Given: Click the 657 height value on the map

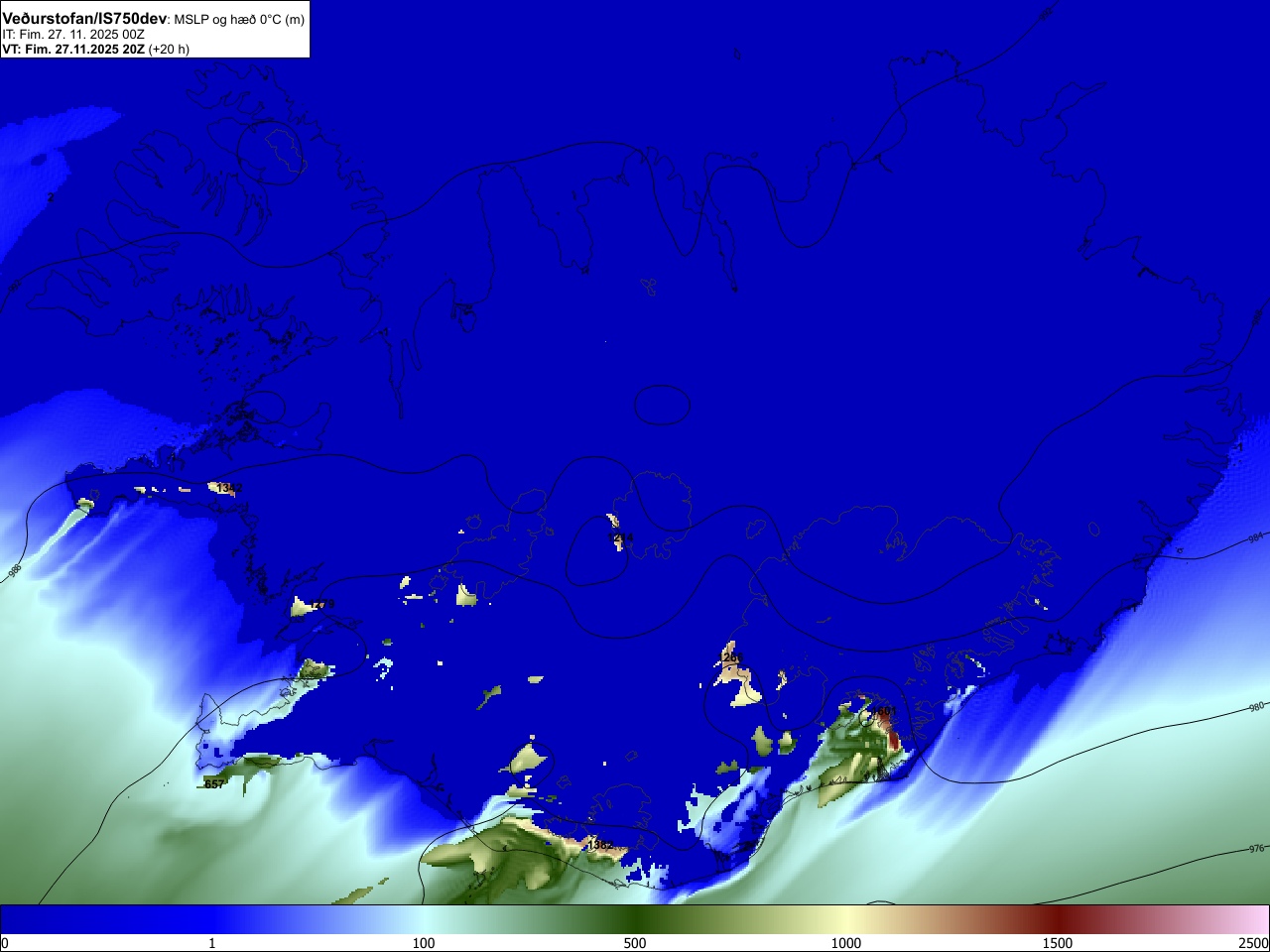Looking at the screenshot, I should [x=214, y=784].
